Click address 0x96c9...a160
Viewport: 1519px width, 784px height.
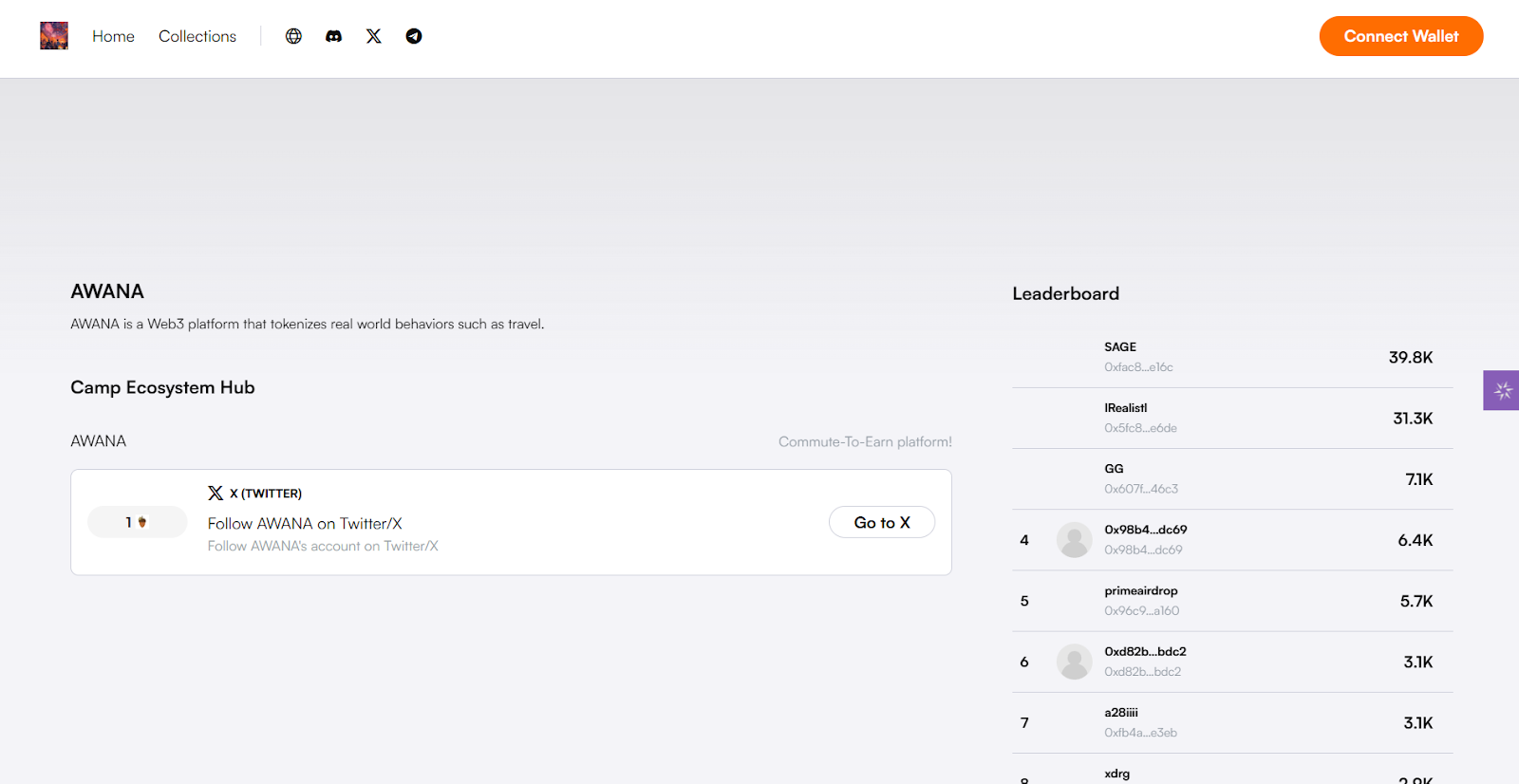(1141, 611)
